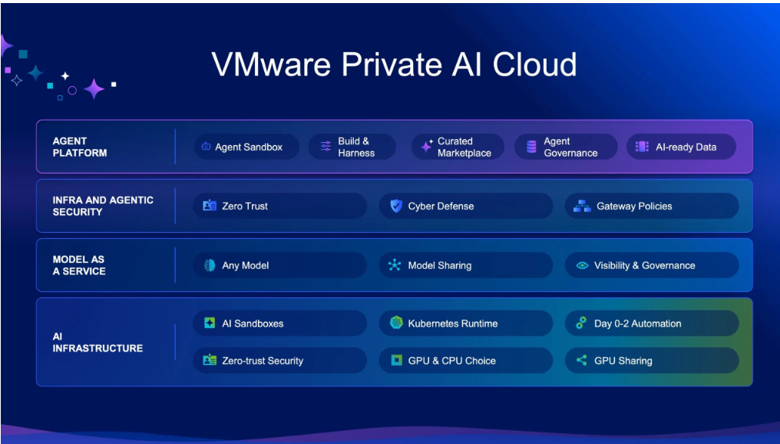Select the Gateway Policies label
Viewport: 780px width, 444px height.
coord(634,206)
